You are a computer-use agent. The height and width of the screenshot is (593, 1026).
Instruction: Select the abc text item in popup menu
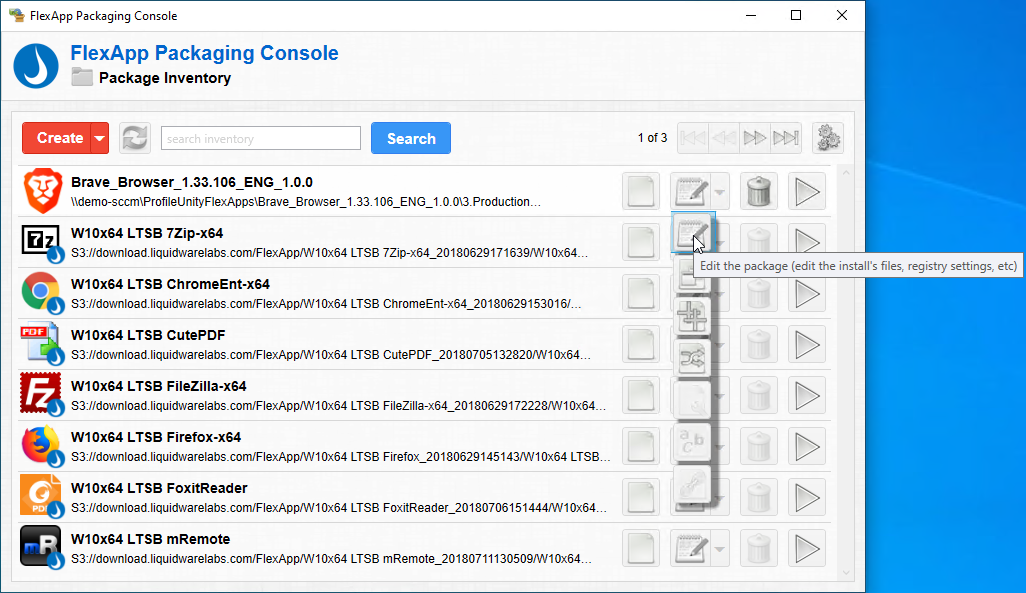[693, 443]
